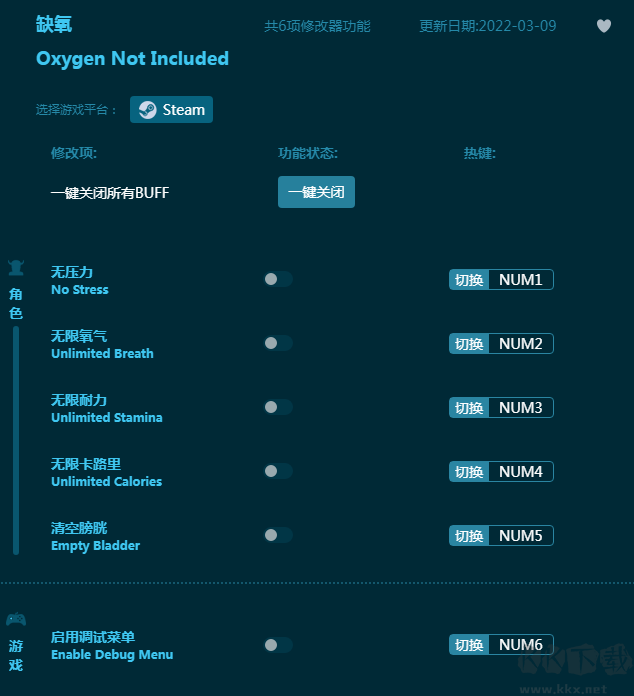
Task: Enable the Debug Menu toggle
Action: click(278, 645)
